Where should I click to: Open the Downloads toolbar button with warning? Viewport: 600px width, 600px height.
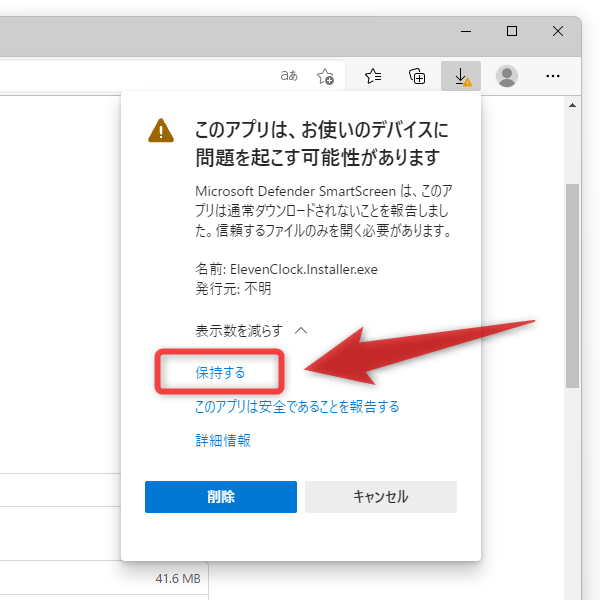(x=461, y=76)
